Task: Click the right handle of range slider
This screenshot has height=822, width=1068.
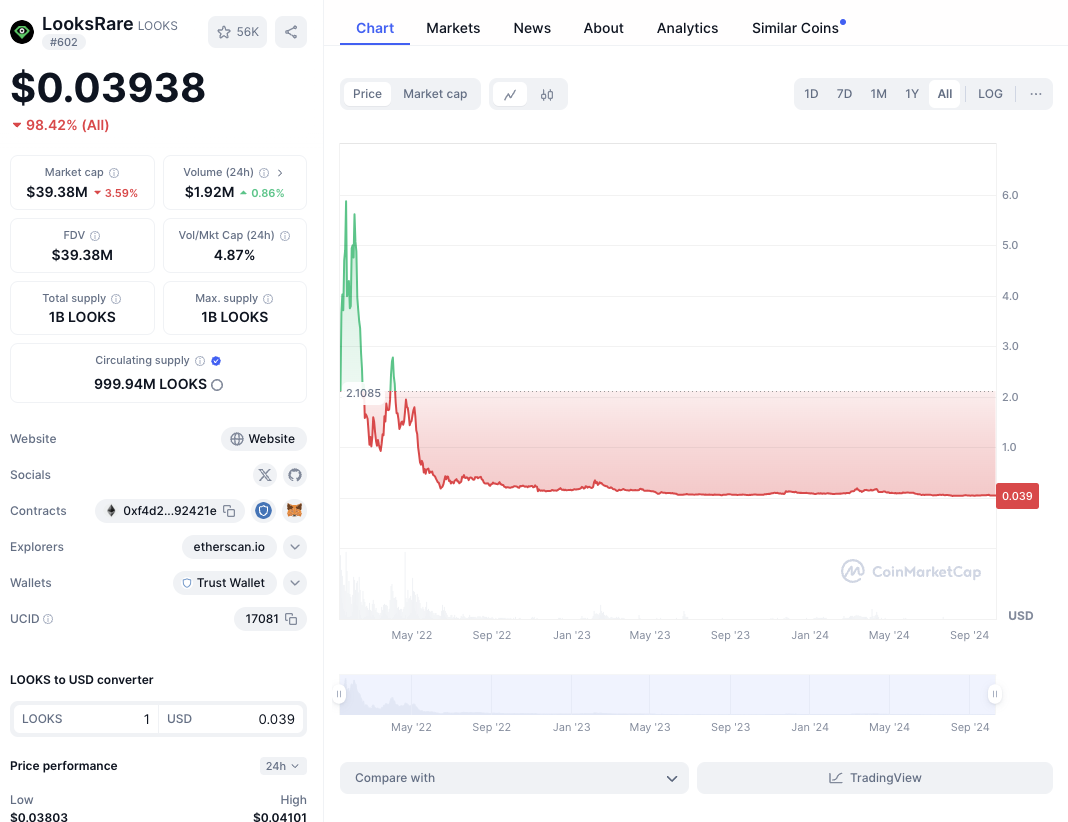Action: tap(995, 694)
